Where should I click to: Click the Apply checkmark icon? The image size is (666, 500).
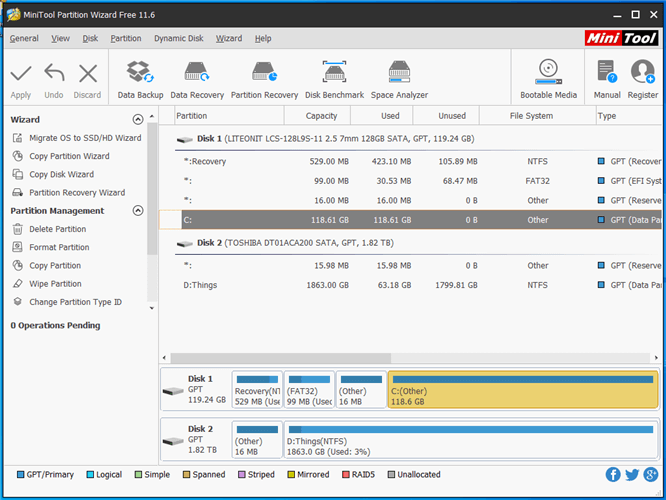[x=21, y=74]
